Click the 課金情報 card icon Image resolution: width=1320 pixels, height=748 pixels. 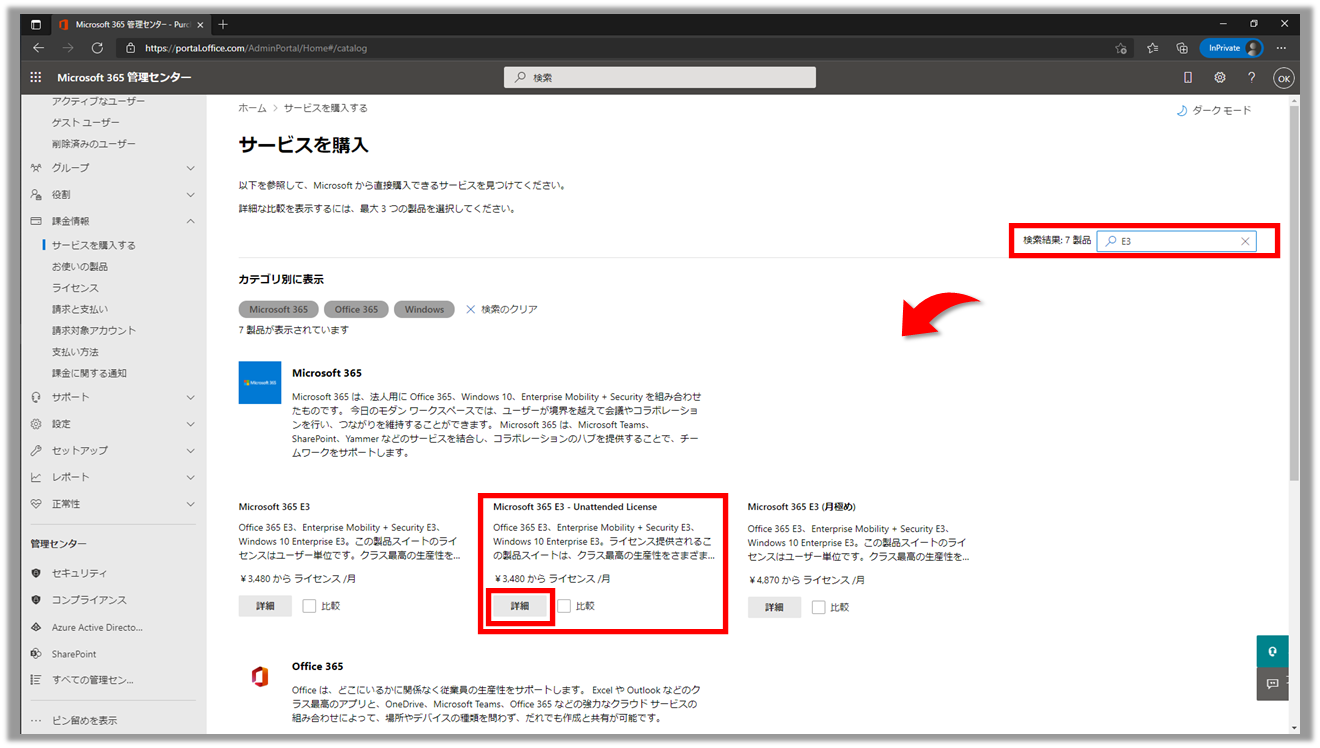pyautogui.click(x=36, y=221)
